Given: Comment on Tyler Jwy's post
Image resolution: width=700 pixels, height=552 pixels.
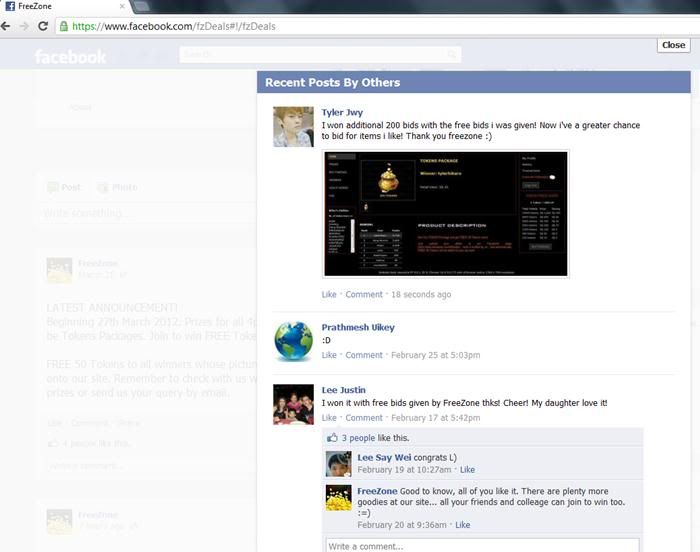Looking at the screenshot, I should (364, 294).
